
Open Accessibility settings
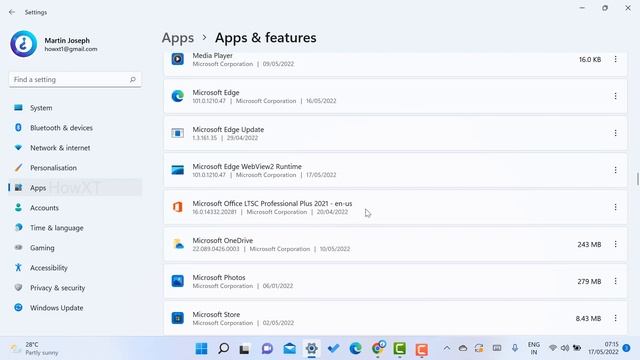[x=75, y=268]
